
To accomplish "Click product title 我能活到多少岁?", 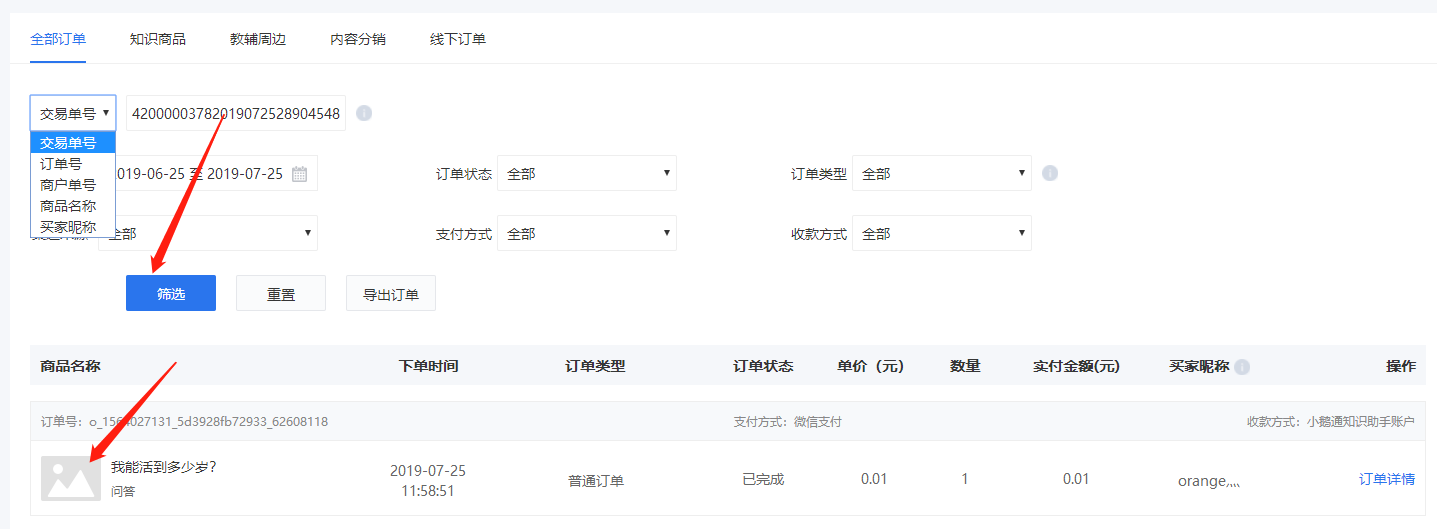I will point(164,467).
